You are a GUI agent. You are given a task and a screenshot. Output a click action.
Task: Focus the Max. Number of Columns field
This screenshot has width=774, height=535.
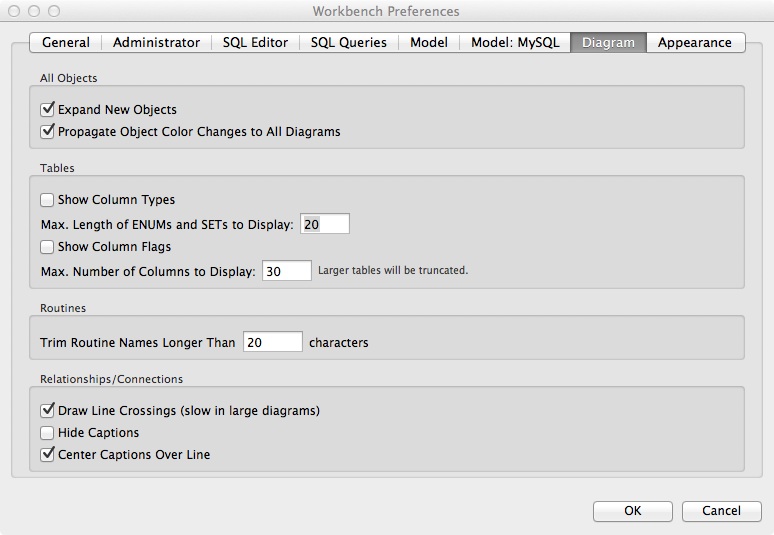point(287,271)
